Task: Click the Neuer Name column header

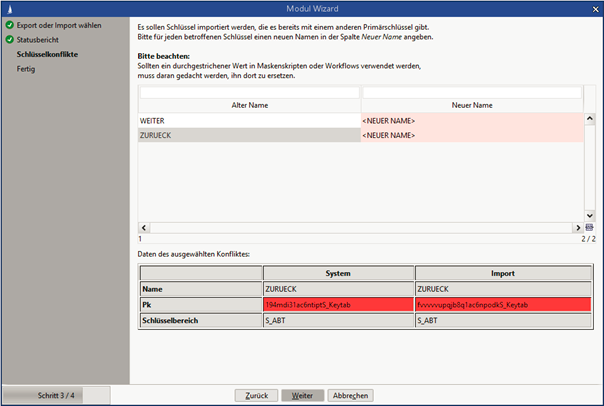Action: click(x=471, y=105)
